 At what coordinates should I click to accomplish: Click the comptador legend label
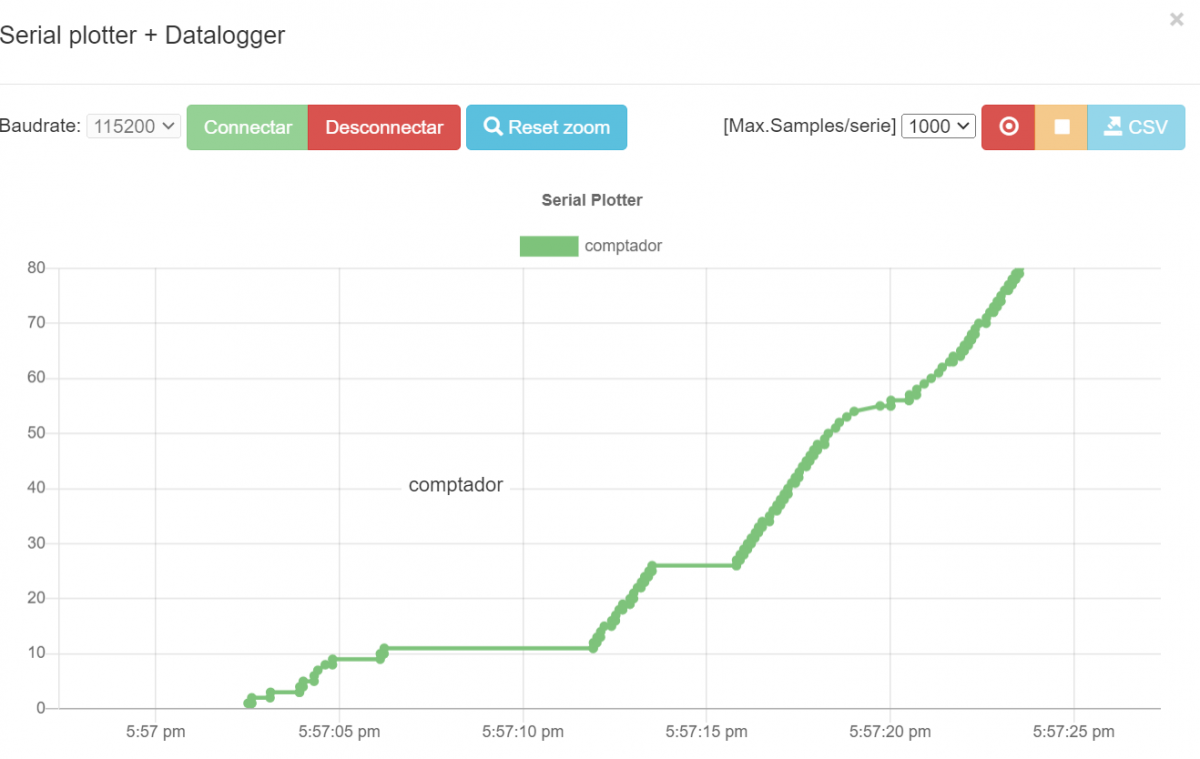(623, 246)
